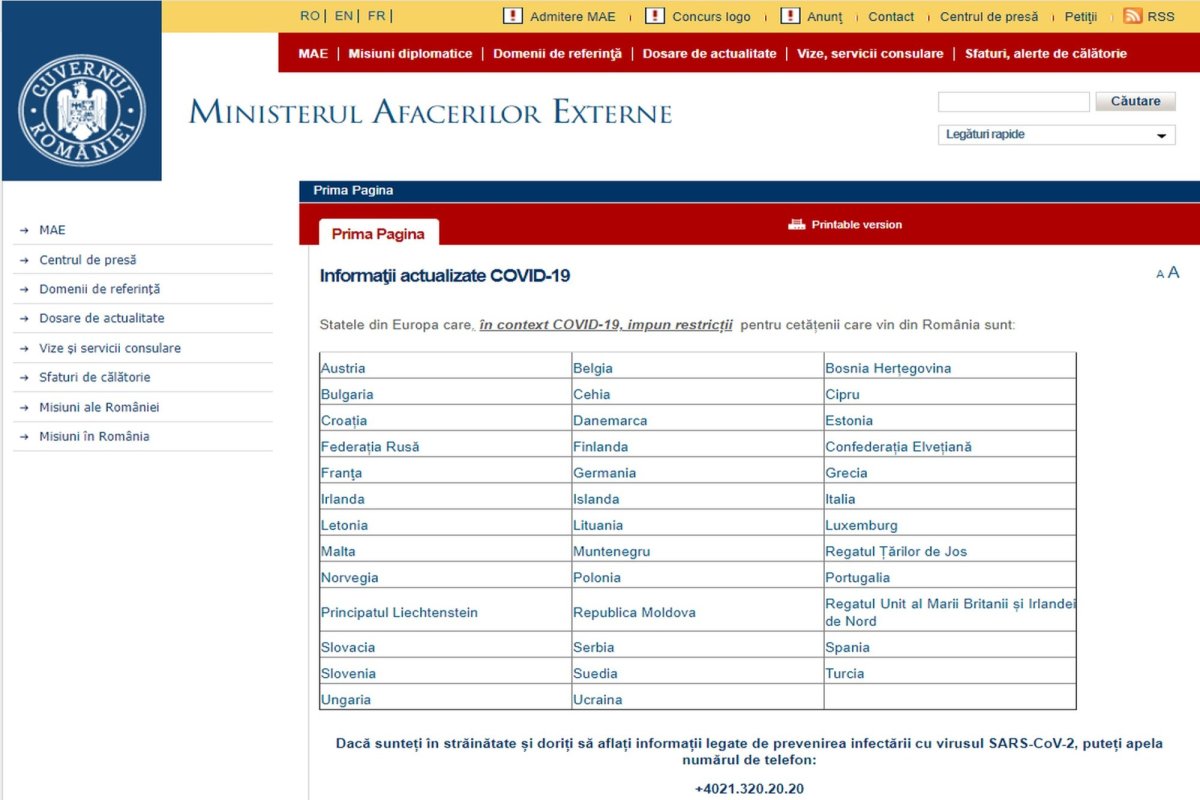Image resolution: width=1200 pixels, height=800 pixels.
Task: Switch language to FR
Action: pyautogui.click(x=376, y=16)
